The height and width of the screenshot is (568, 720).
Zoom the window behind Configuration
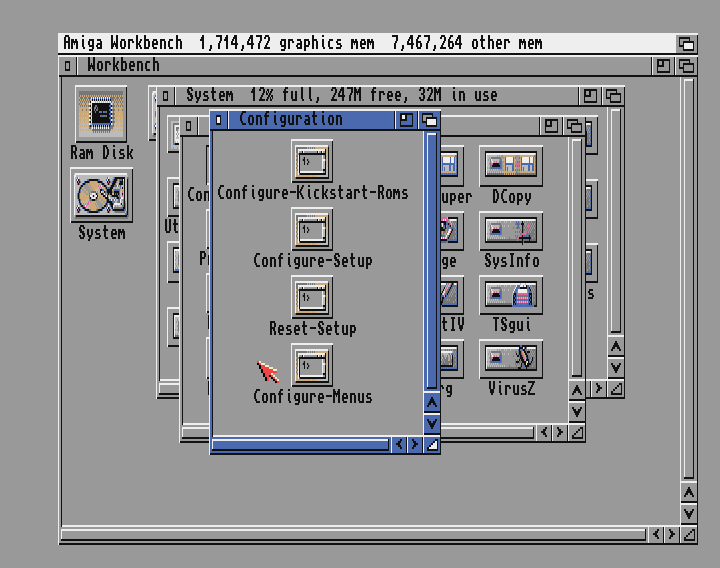coord(551,126)
